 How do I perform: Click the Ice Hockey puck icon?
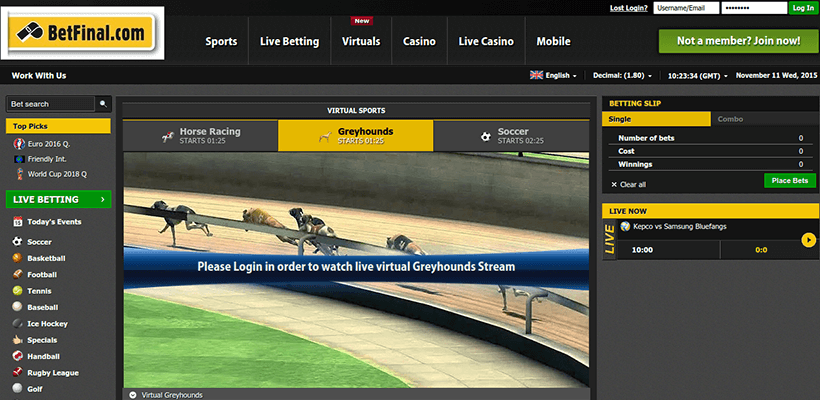[18, 324]
